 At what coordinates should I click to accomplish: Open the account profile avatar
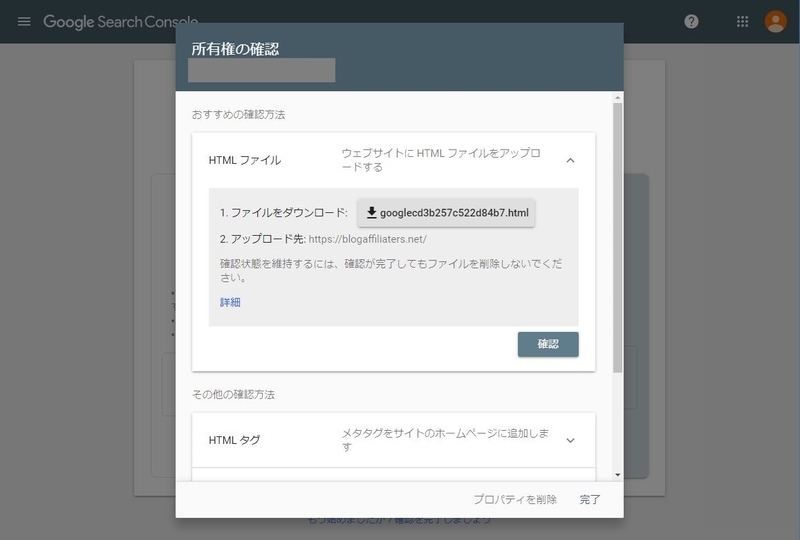pos(775,21)
